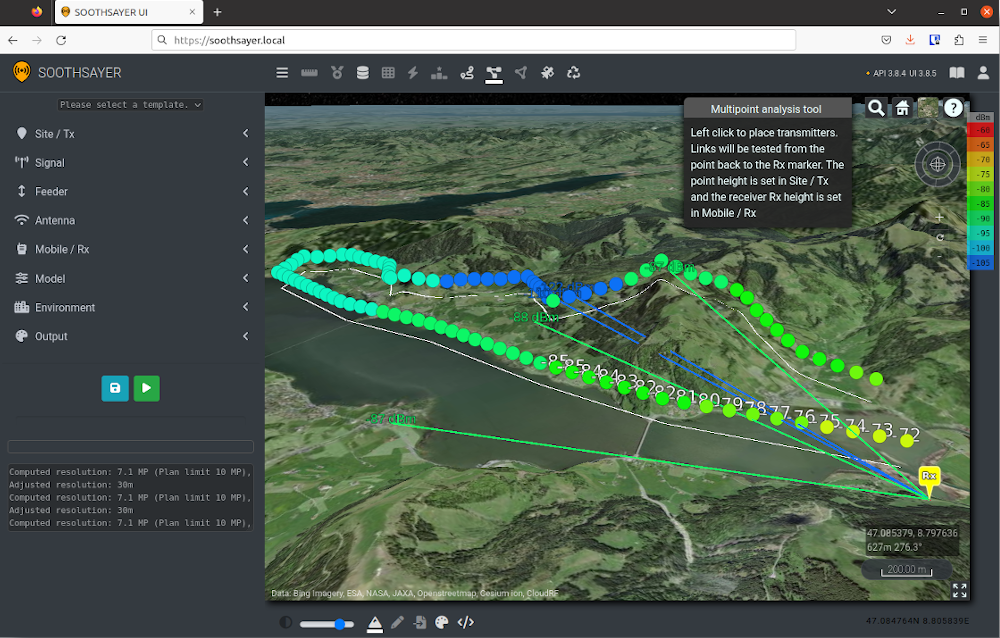Image resolution: width=1000 pixels, height=638 pixels.
Task: Click the green run calculation button
Action: click(147, 388)
